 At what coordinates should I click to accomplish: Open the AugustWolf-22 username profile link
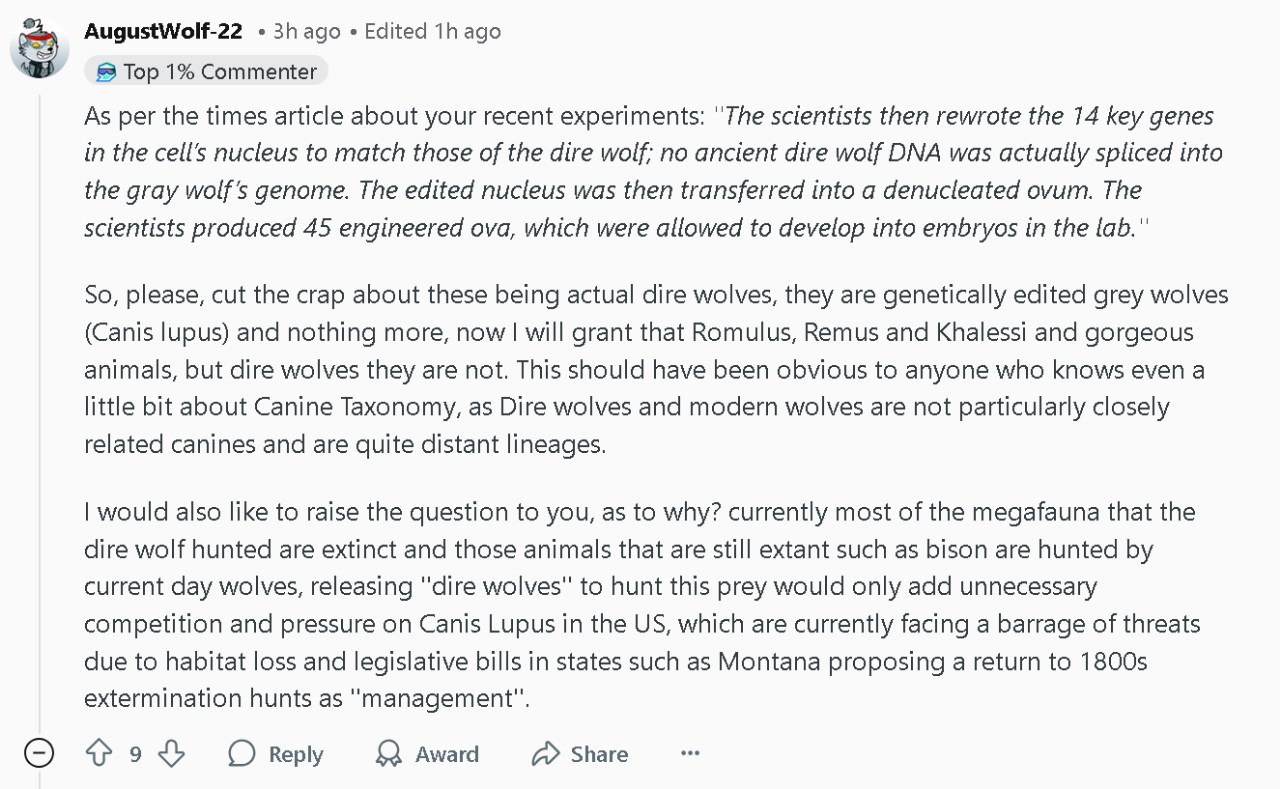(163, 31)
